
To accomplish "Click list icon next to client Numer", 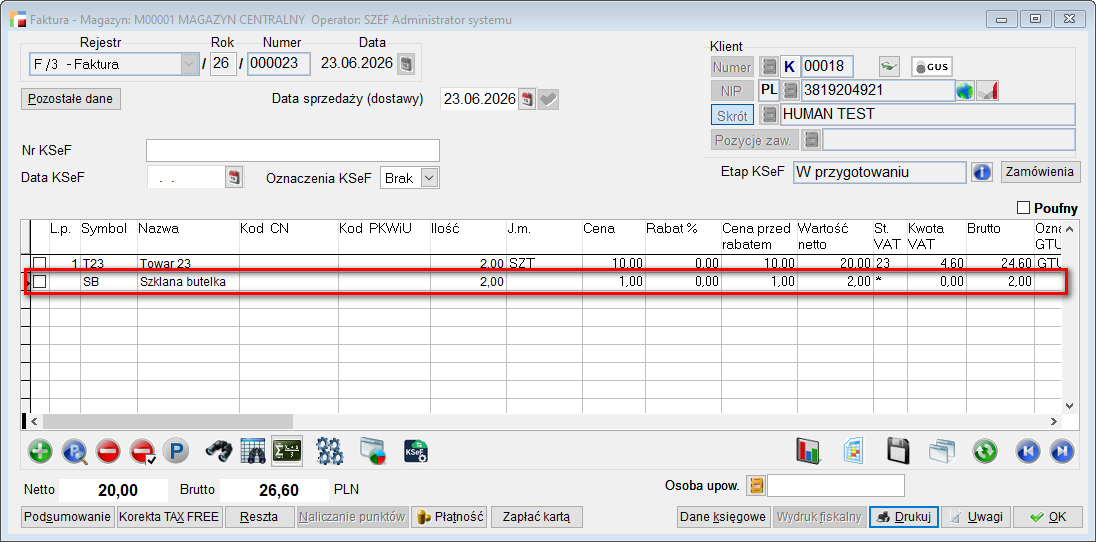I will [x=770, y=67].
